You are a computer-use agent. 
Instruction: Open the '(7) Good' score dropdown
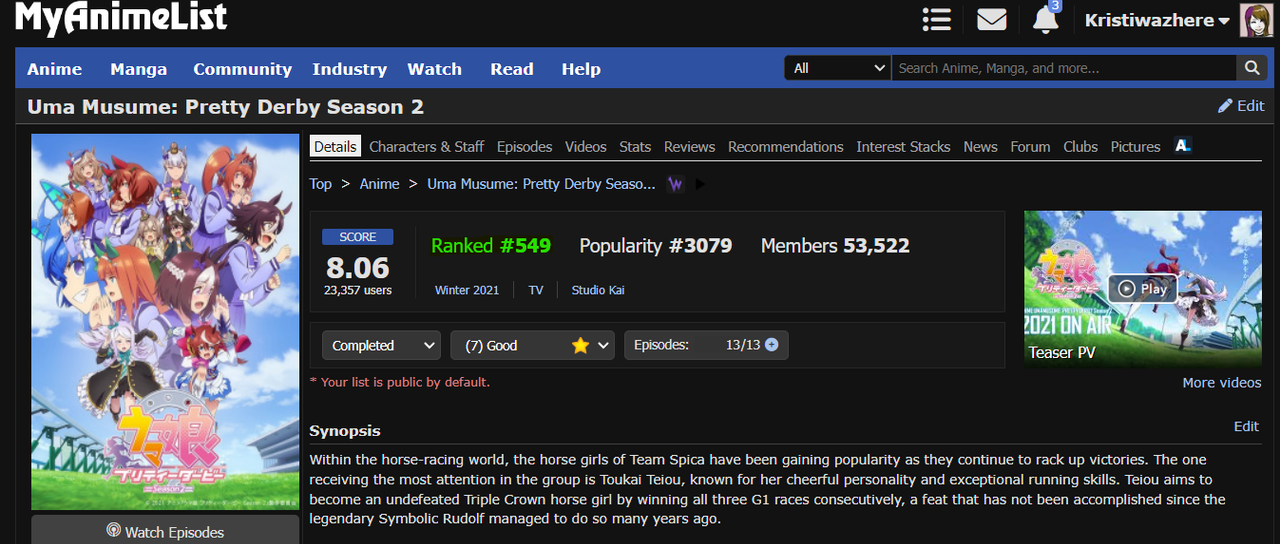tap(532, 345)
